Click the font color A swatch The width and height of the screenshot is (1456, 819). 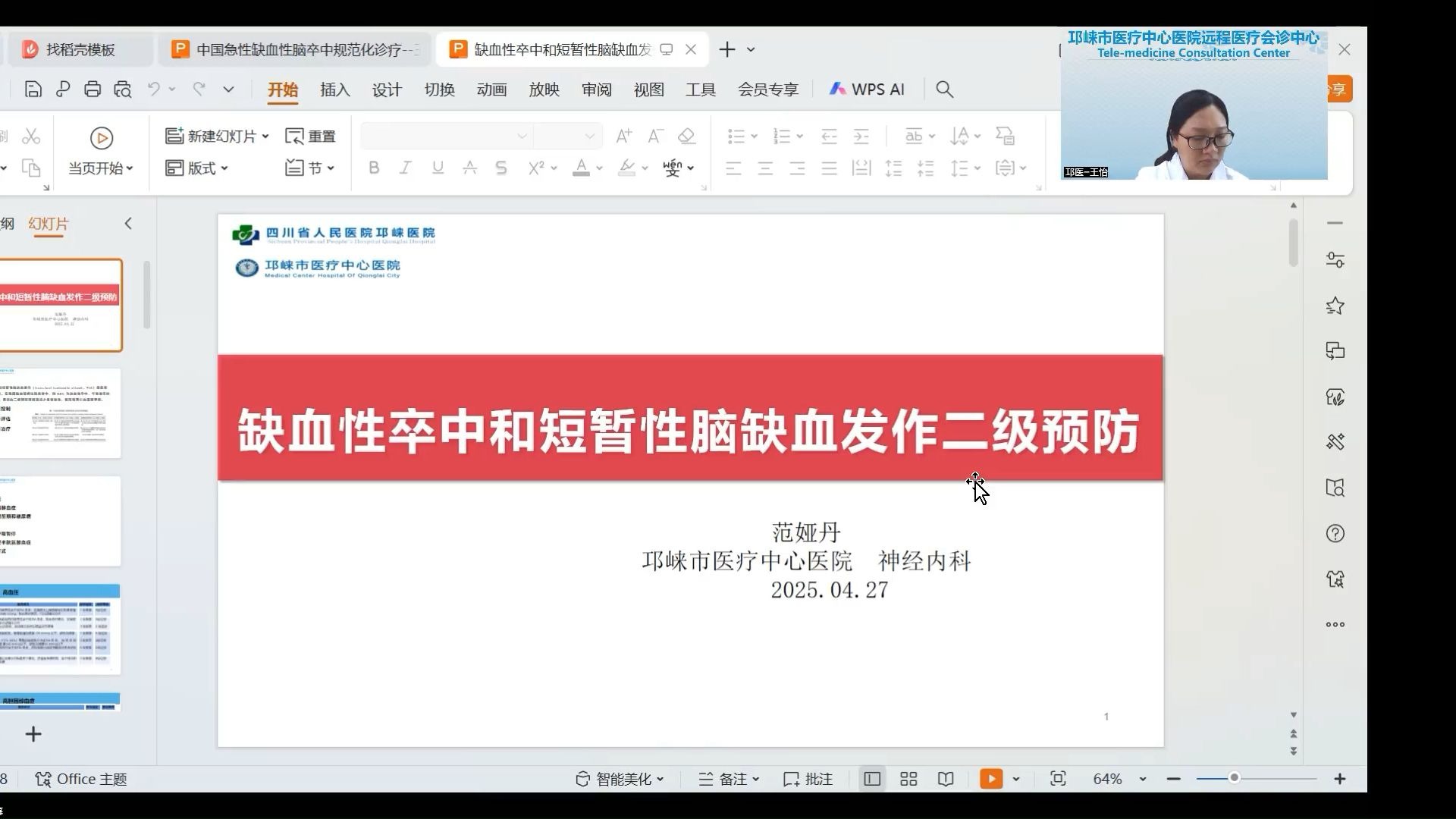pos(581,168)
